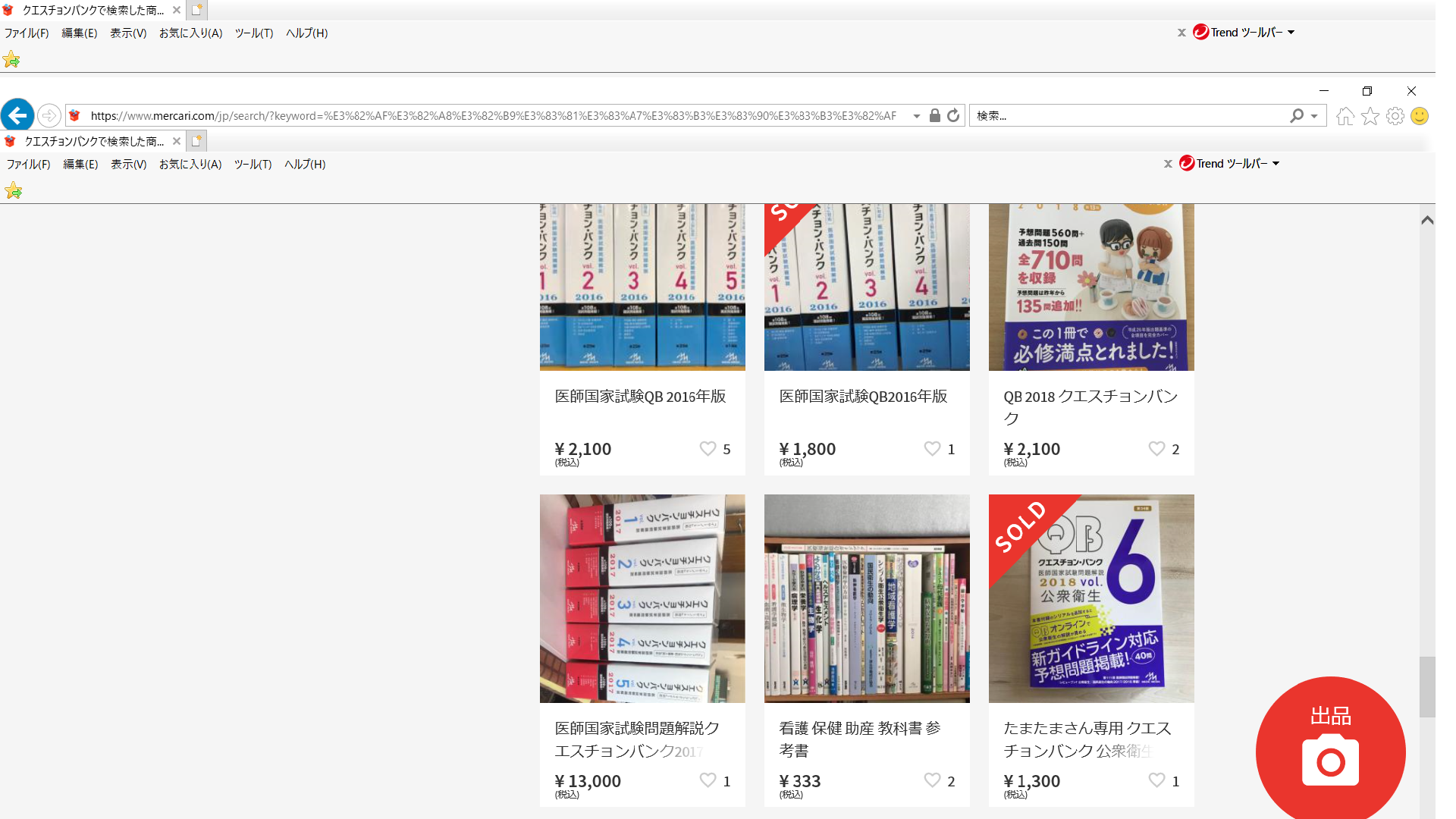Open QB 2018 クエスチョンバンク title link
1456x819 pixels.
pos(1090,407)
